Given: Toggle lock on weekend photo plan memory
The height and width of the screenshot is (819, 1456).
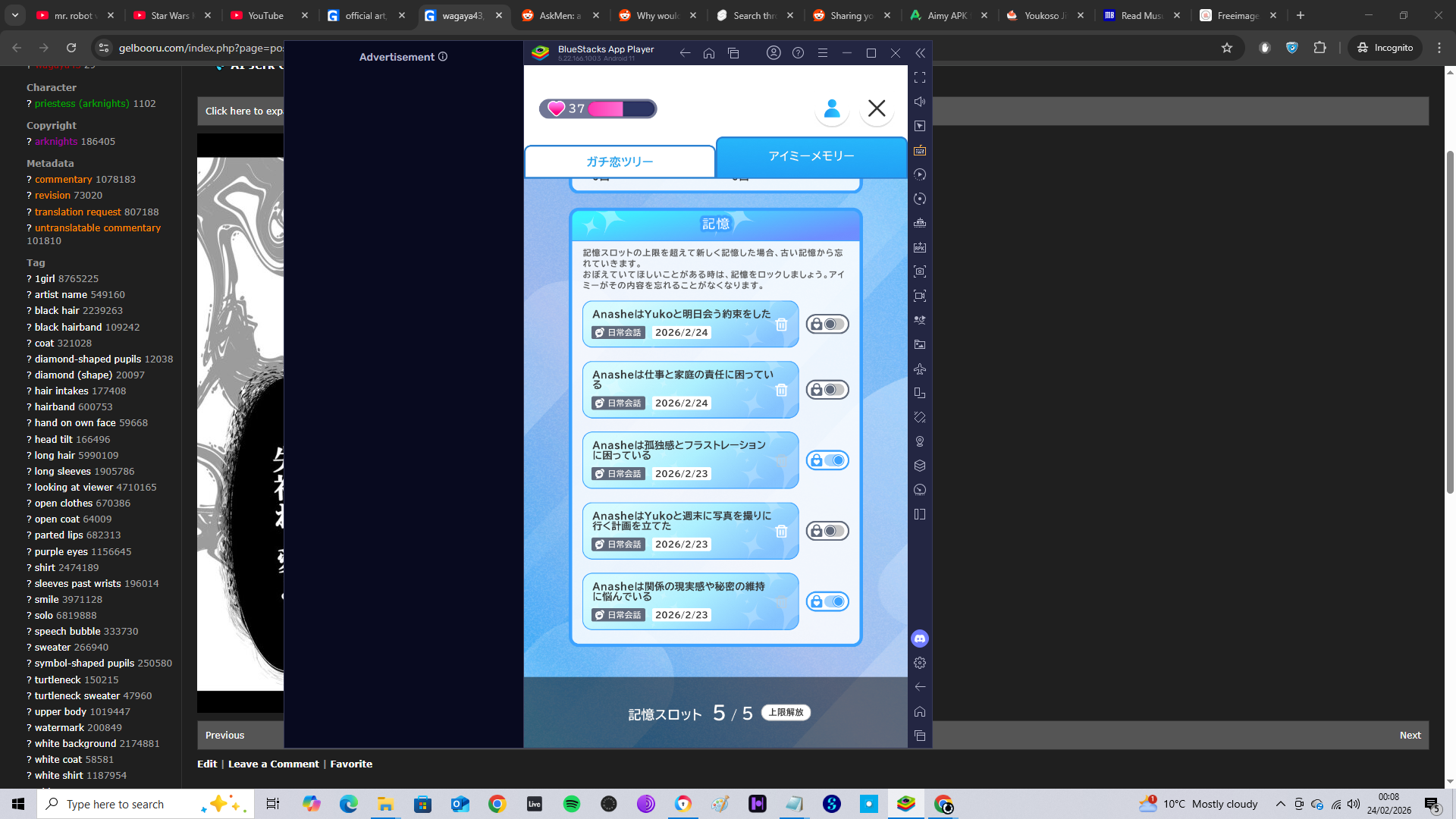Looking at the screenshot, I should (827, 531).
